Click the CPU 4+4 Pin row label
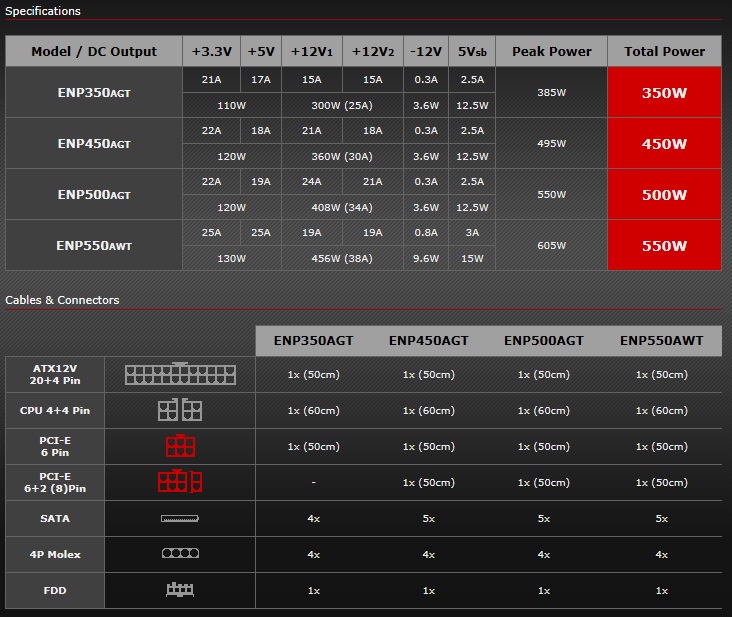732x617 pixels. [x=55, y=410]
